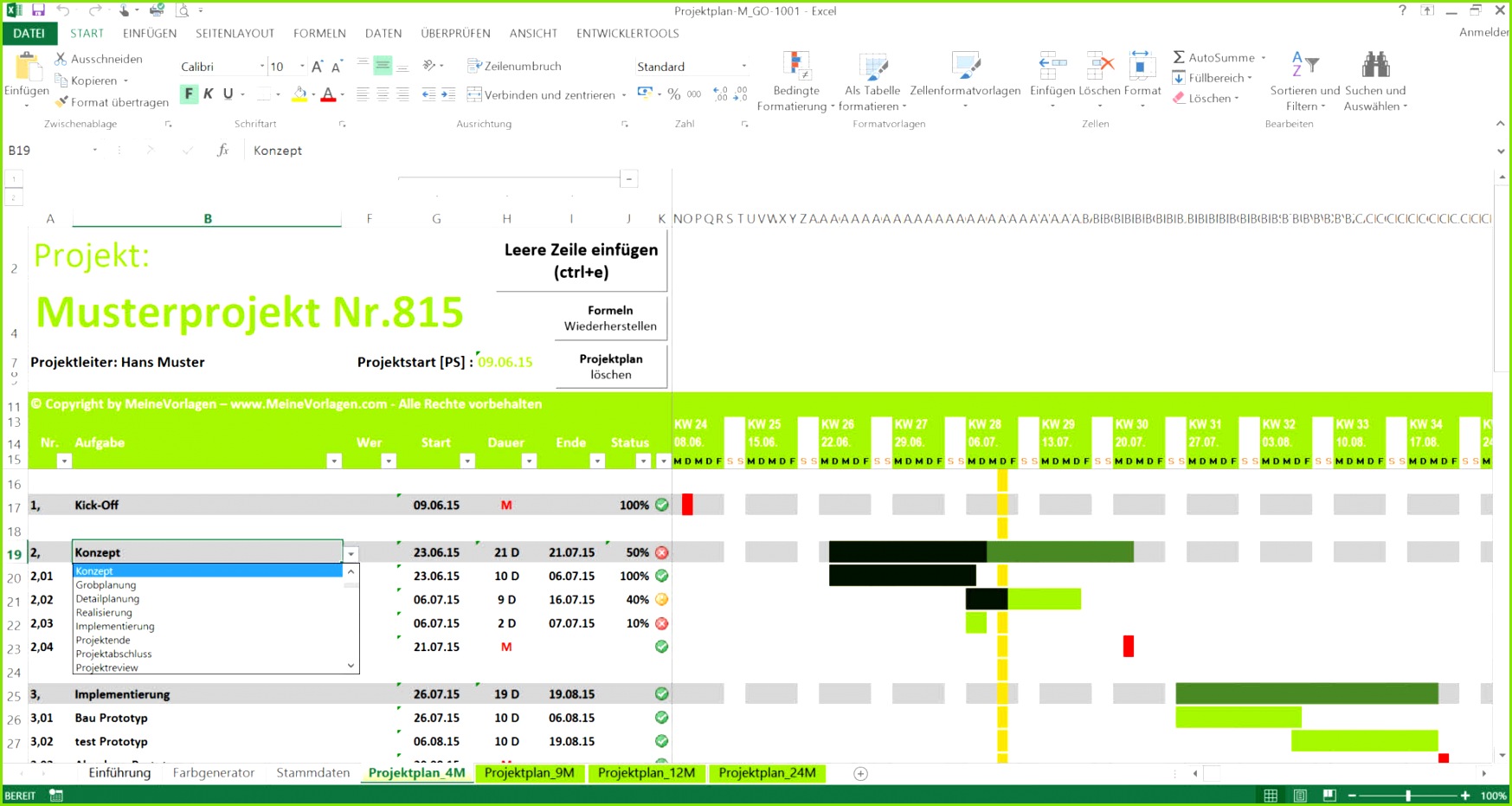The image size is (1512, 806).
Task: Toggle underline formatting with the U button
Action: [227, 93]
